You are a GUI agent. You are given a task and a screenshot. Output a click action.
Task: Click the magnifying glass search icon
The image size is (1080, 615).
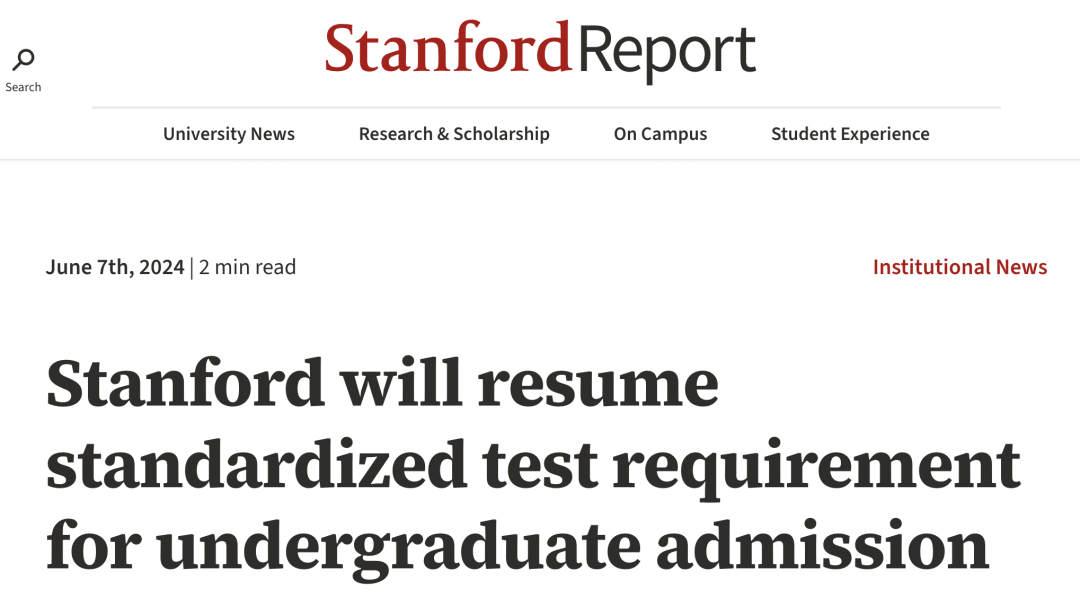click(23, 60)
